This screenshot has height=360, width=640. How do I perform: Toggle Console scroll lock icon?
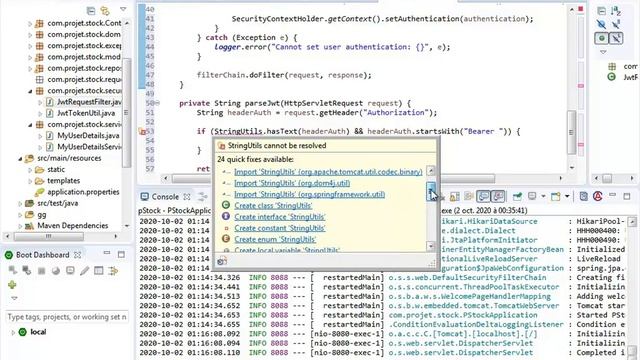(x=454, y=197)
